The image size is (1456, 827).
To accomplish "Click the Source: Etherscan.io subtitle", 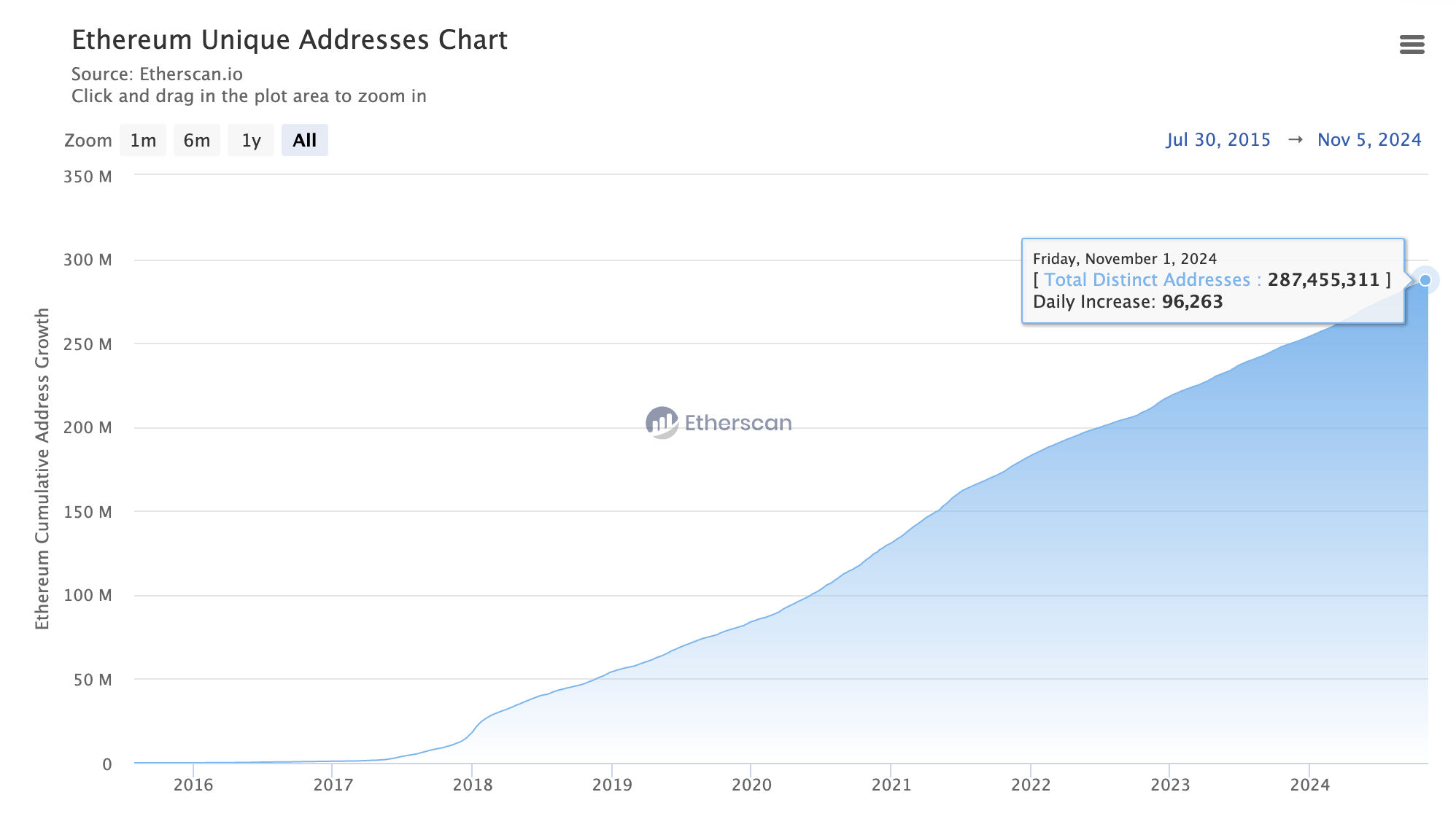I will click(x=157, y=74).
